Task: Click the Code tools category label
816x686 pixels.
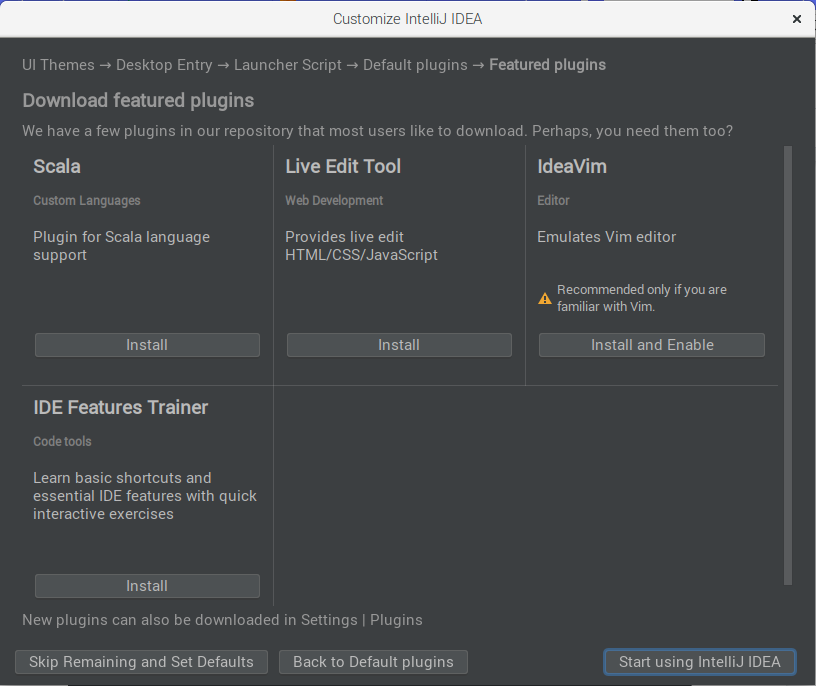Action: (x=62, y=441)
